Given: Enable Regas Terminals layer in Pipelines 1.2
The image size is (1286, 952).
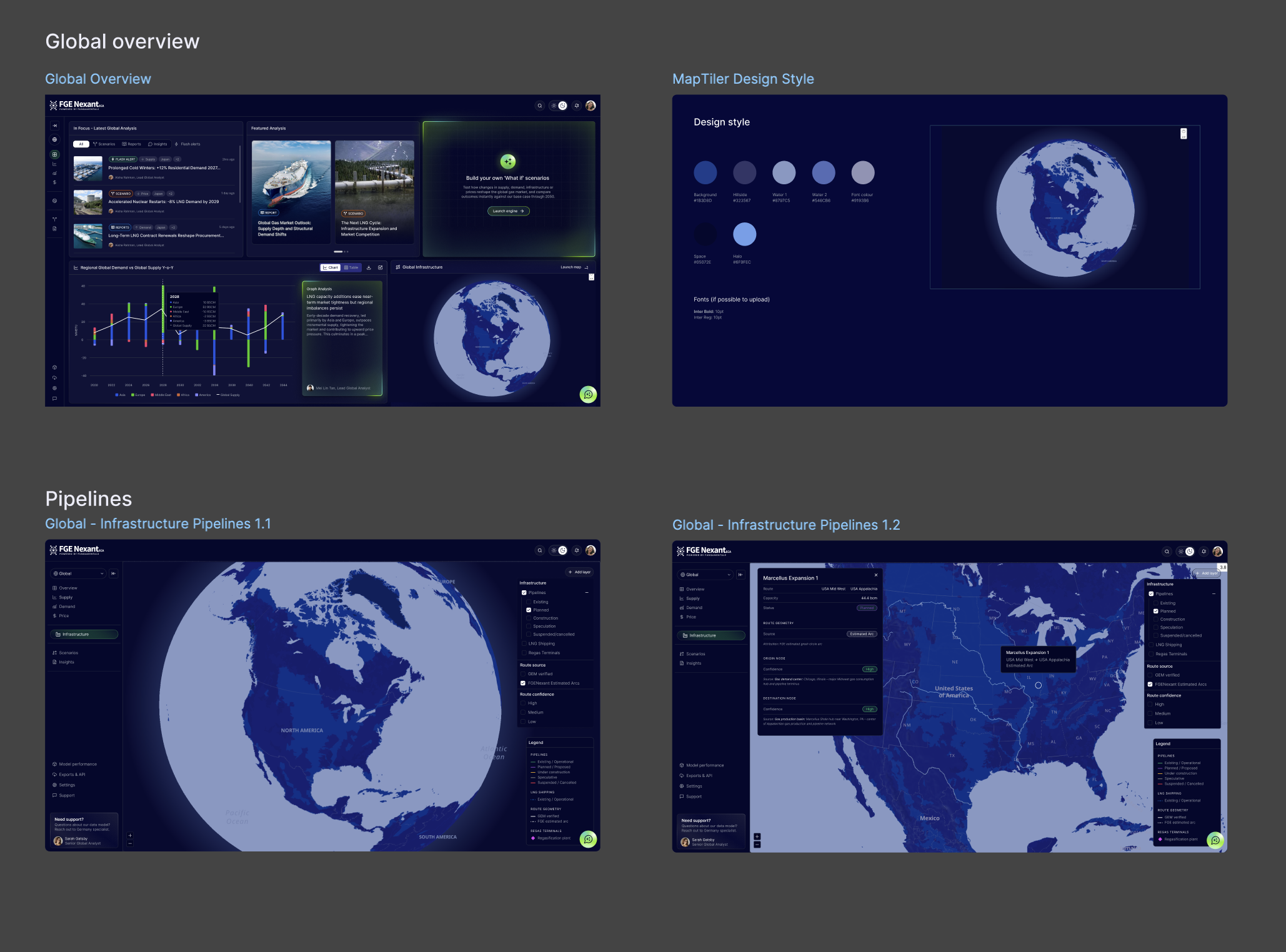Looking at the screenshot, I should point(1151,654).
